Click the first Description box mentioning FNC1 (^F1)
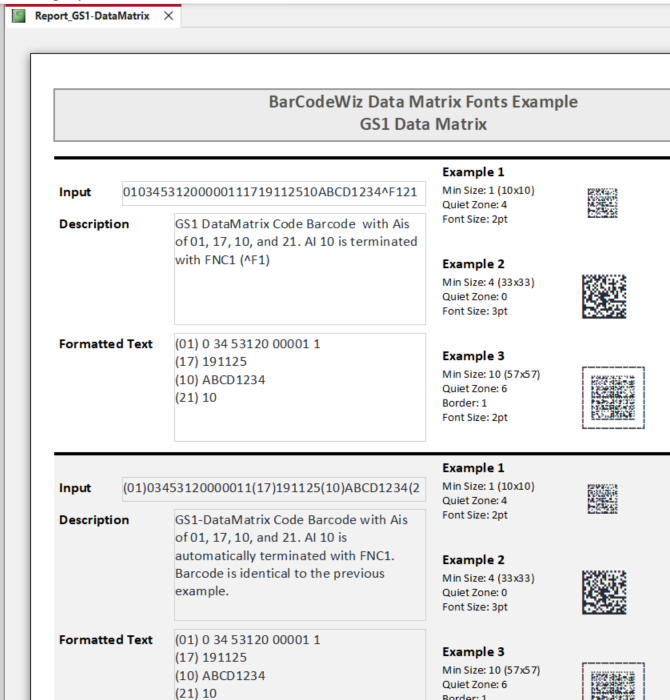The height and width of the screenshot is (700, 670). pyautogui.click(x=300, y=269)
